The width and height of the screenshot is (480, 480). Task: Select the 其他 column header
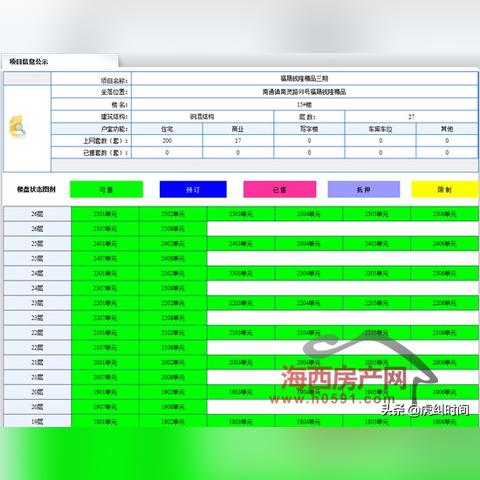447,129
